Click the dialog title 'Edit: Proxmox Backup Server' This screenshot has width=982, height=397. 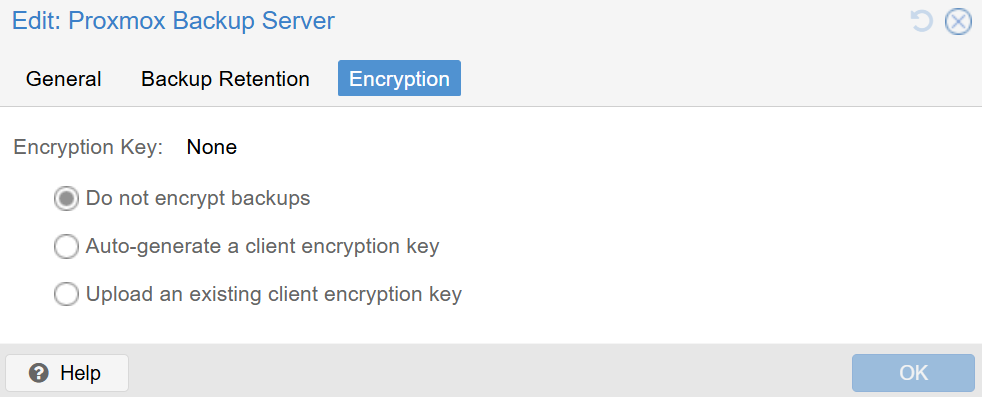(173, 21)
